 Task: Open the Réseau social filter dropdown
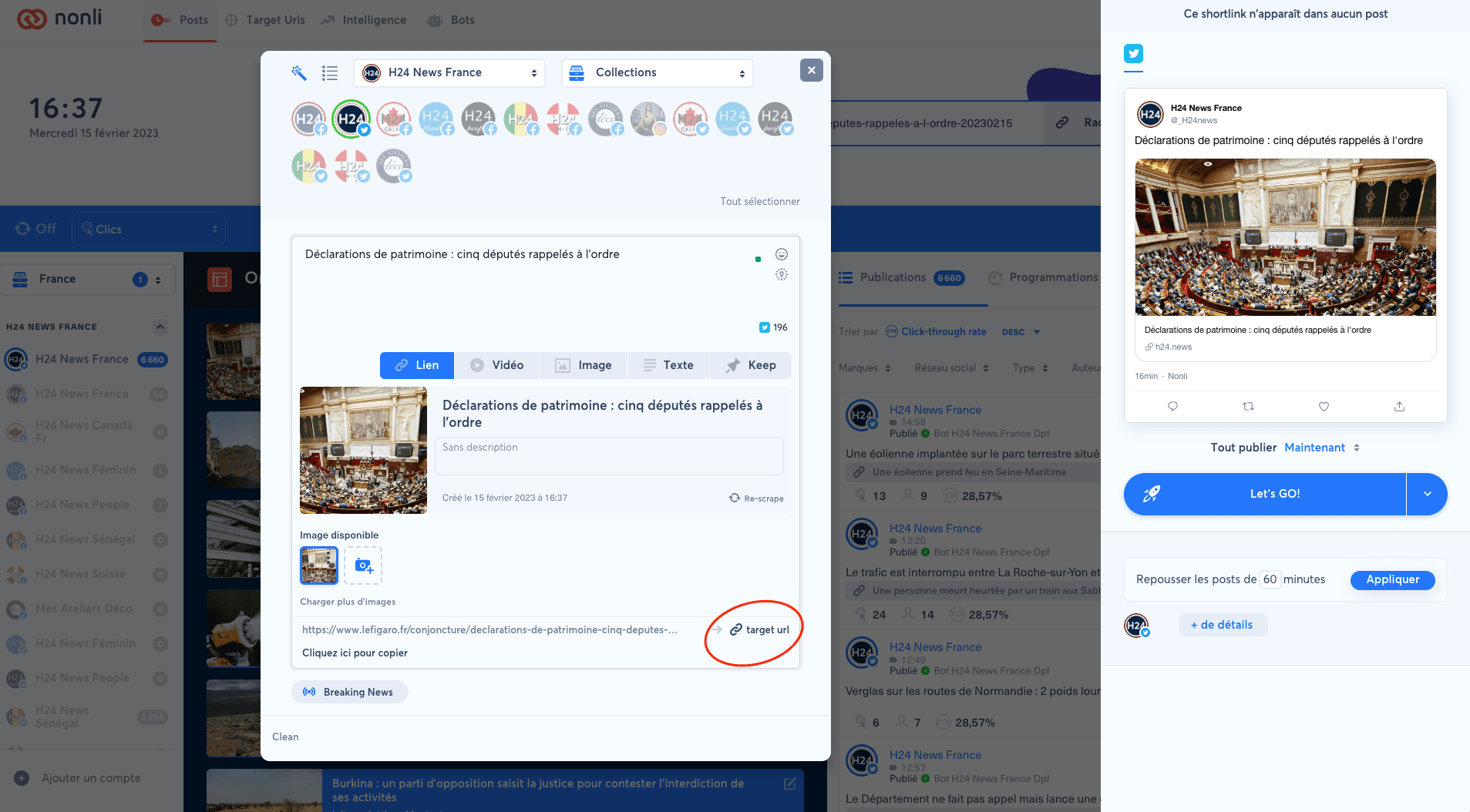coord(952,368)
